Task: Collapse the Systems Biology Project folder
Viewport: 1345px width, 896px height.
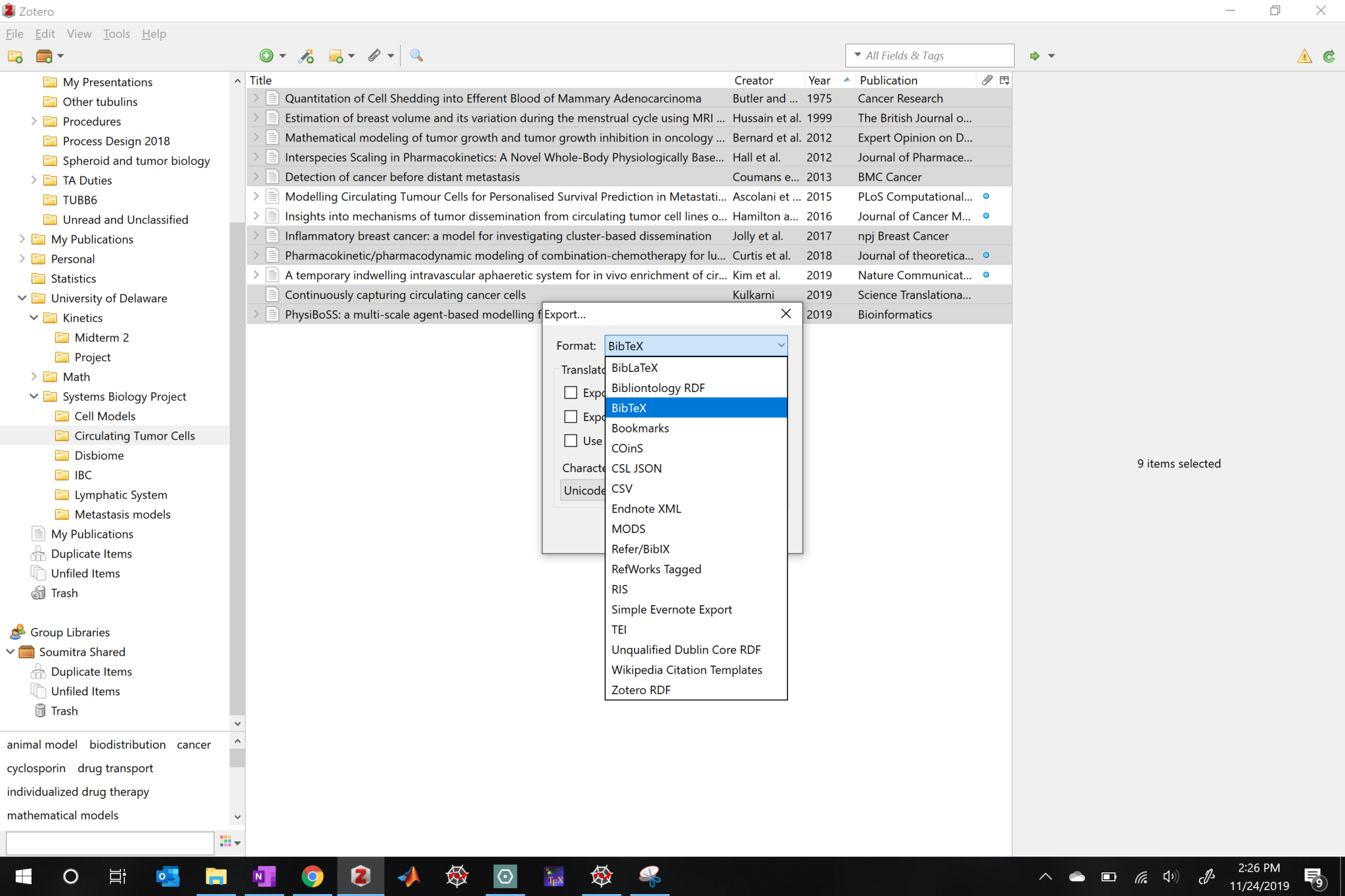Action: 34,396
